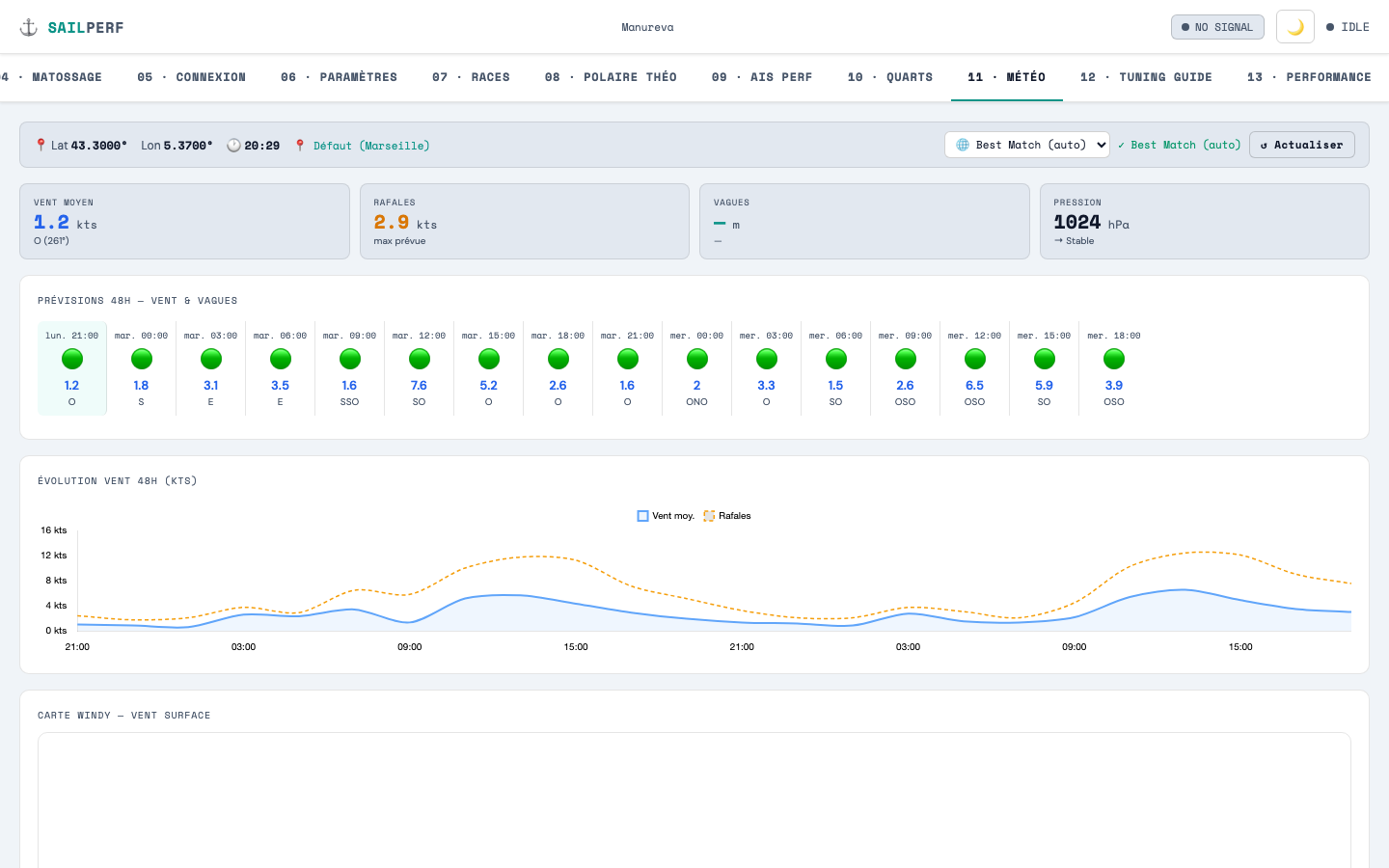Go to the 10 · Quarts tab
This screenshot has height=868, width=1389.
[x=890, y=77]
